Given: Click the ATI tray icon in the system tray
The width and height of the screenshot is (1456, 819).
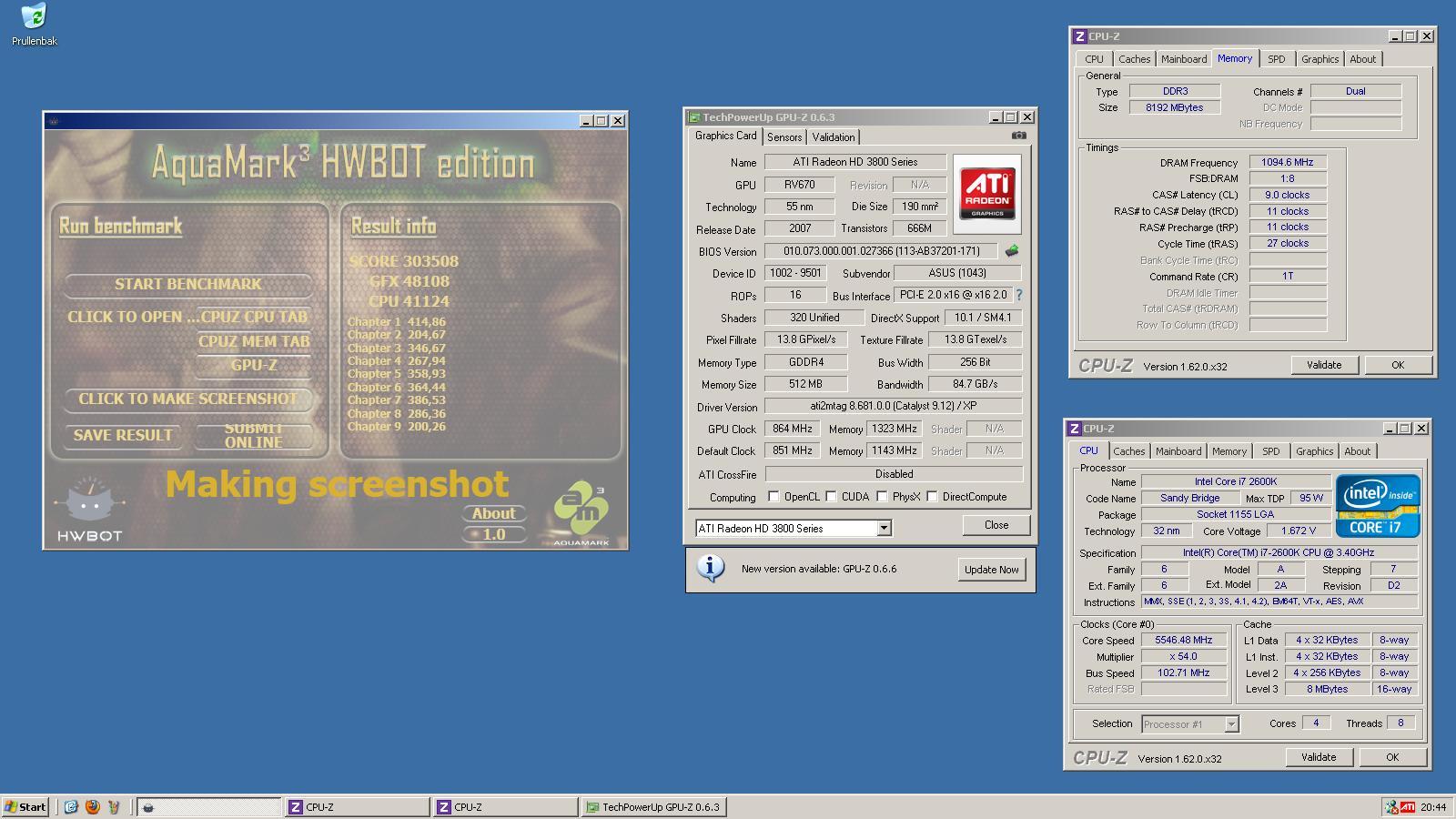Looking at the screenshot, I should click(x=1408, y=806).
